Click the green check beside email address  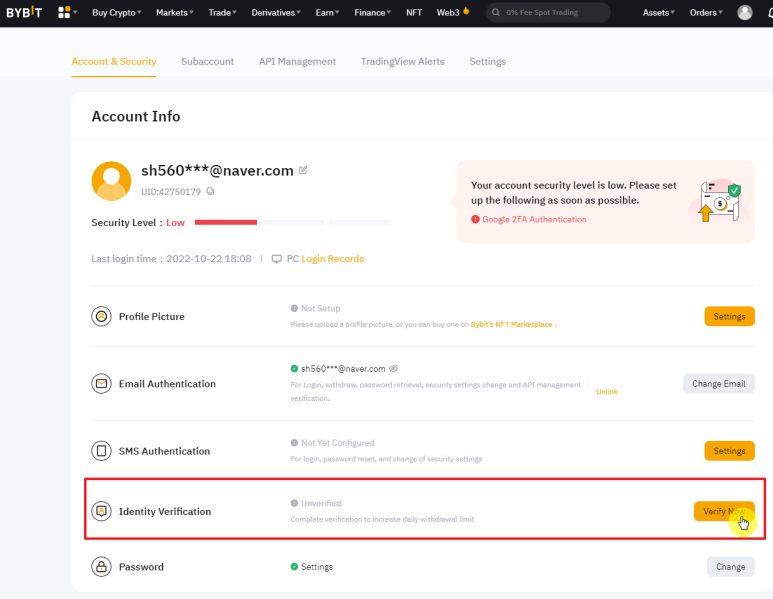(294, 369)
